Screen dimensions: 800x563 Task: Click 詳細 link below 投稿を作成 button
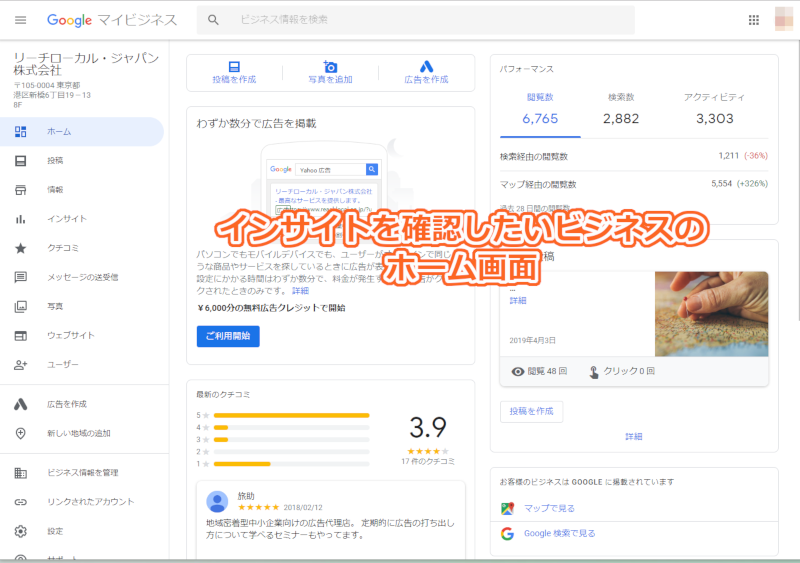click(x=634, y=437)
